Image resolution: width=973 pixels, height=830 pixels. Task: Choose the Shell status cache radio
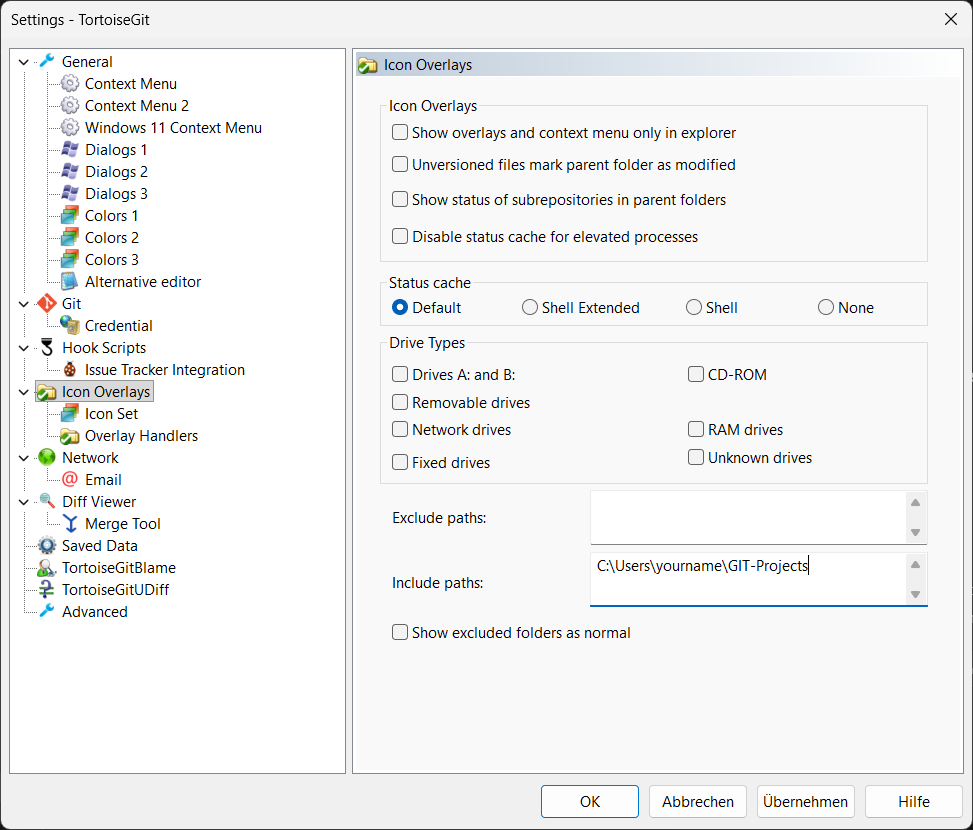(x=694, y=308)
